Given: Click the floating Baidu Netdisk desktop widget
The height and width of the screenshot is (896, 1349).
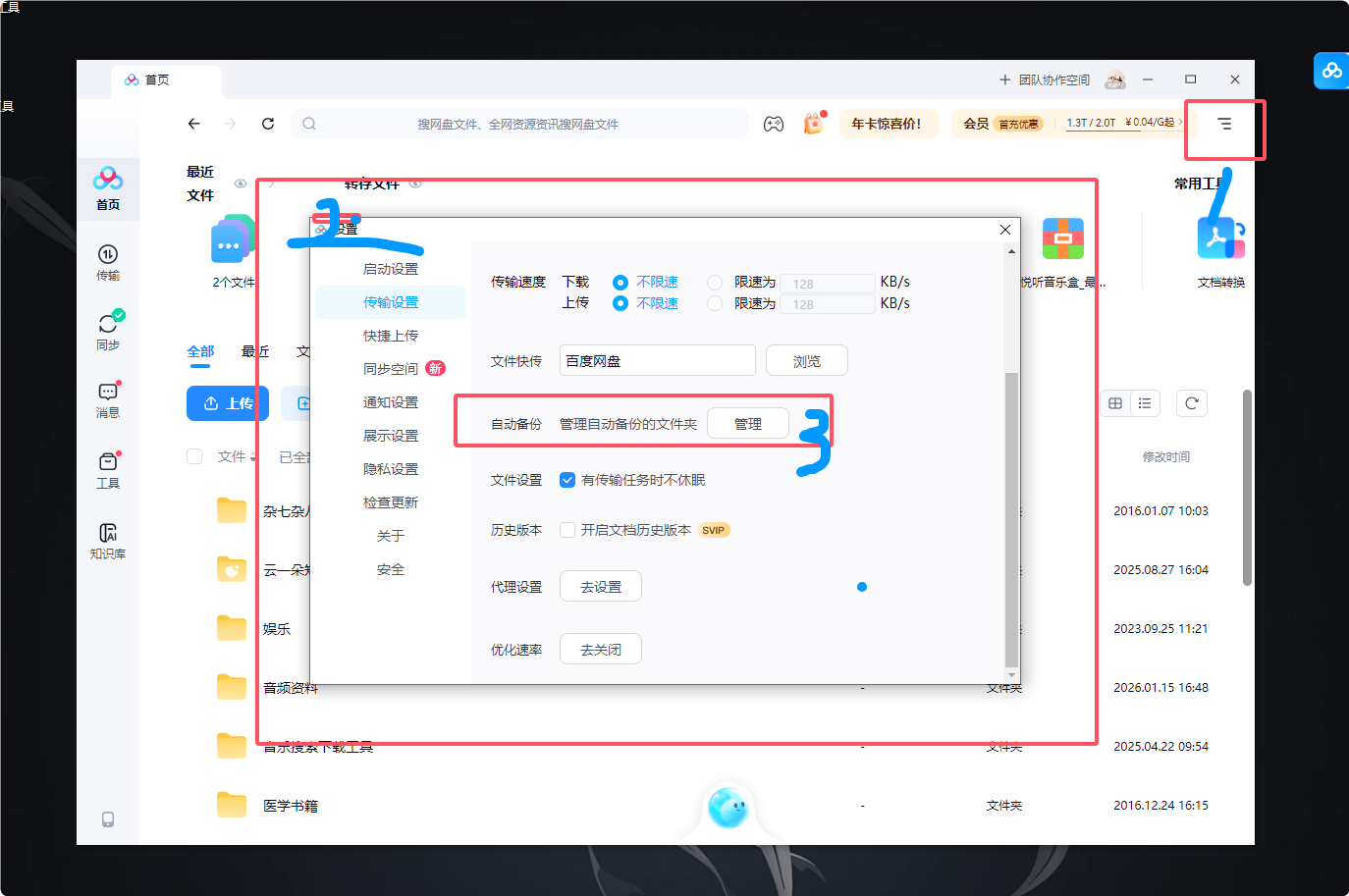Looking at the screenshot, I should [1331, 71].
